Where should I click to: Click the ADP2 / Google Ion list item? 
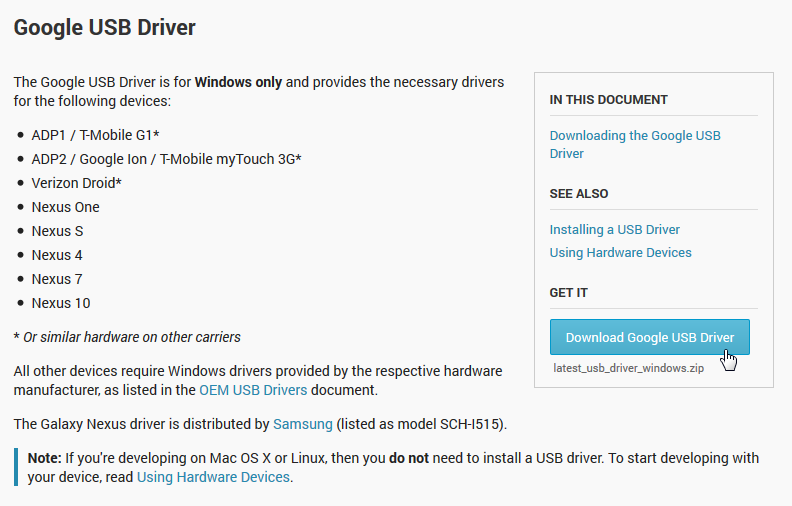(x=166, y=159)
